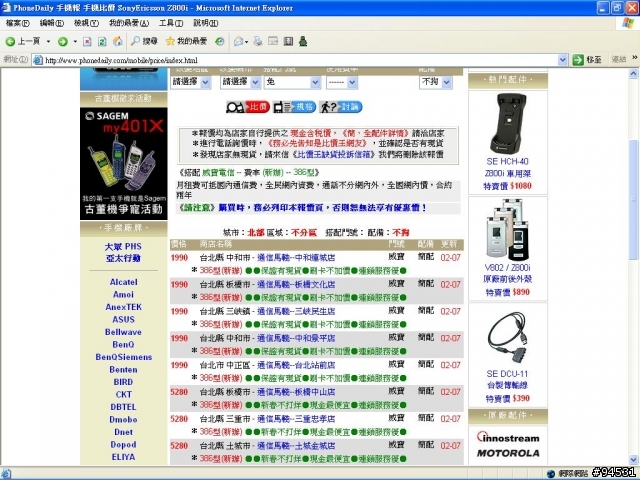
Task: Open the Dopod brand link
Action: coord(123,444)
